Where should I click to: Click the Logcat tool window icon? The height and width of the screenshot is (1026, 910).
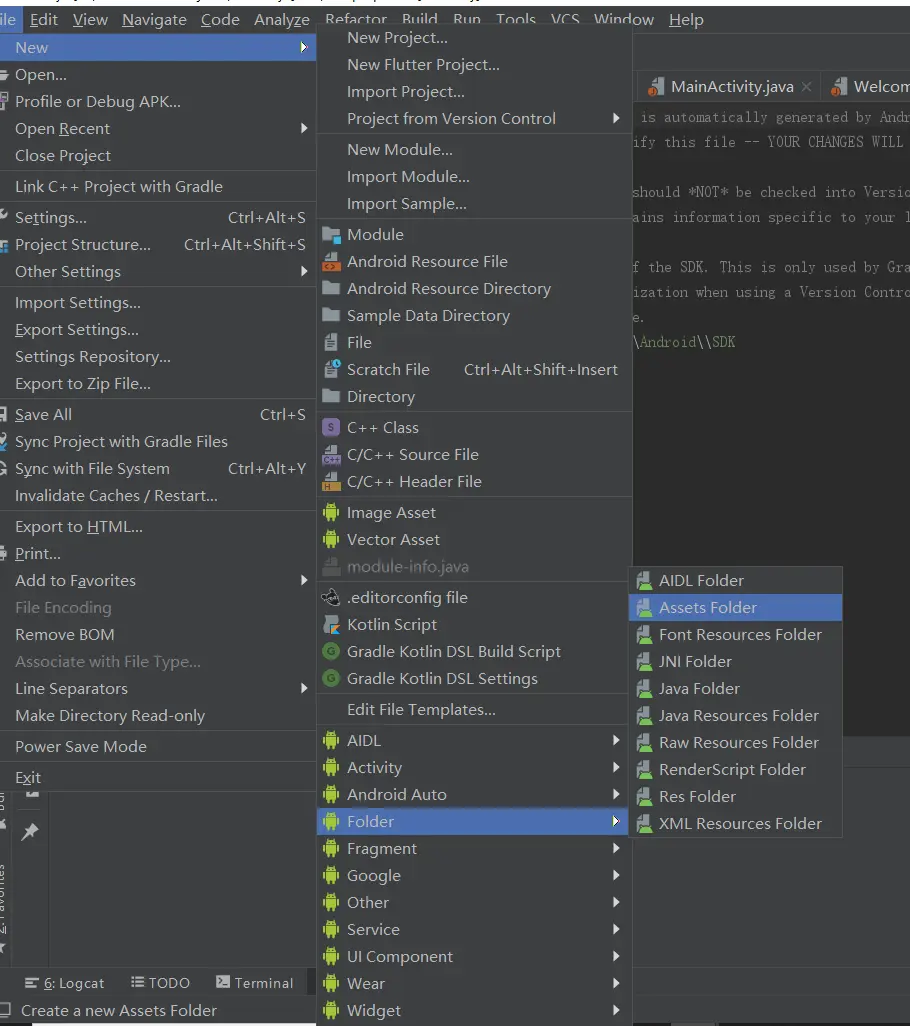(x=31, y=983)
